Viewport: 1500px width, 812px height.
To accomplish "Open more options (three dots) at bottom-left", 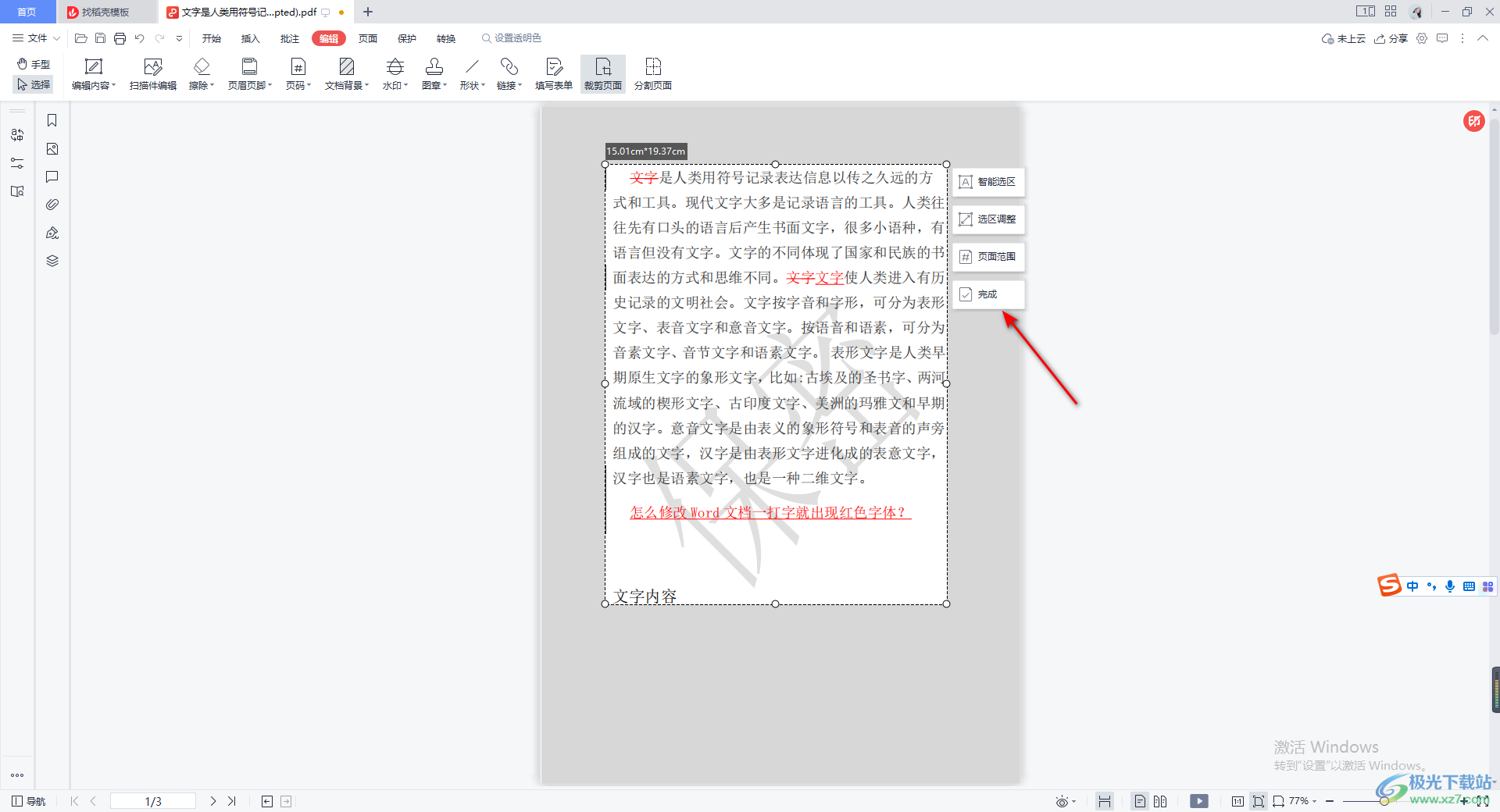I will pos(17,775).
